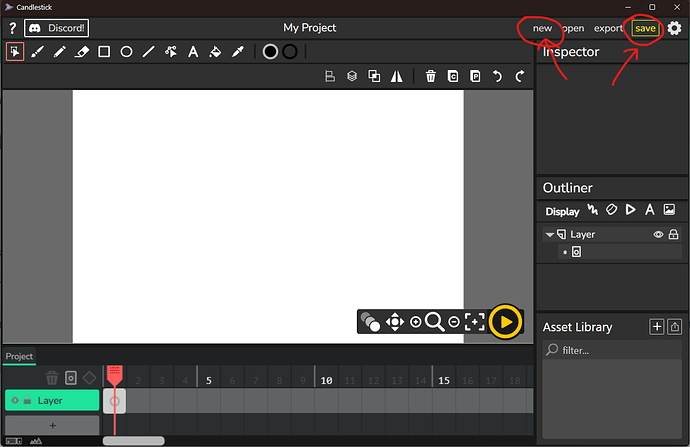The height and width of the screenshot is (447, 690).
Task: Select the Fill Bucket tool
Action: [214, 52]
